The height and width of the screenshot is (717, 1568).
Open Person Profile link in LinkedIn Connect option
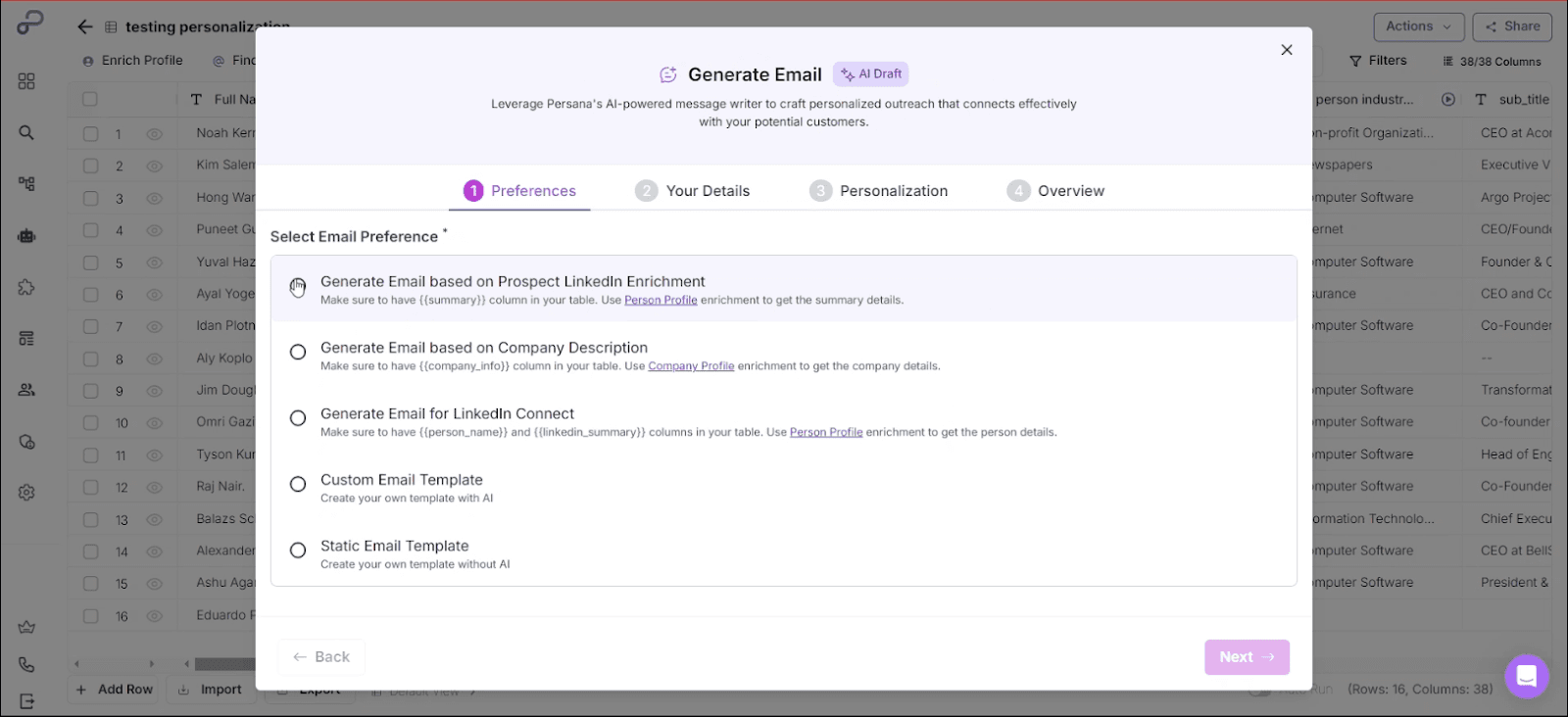[x=826, y=432]
